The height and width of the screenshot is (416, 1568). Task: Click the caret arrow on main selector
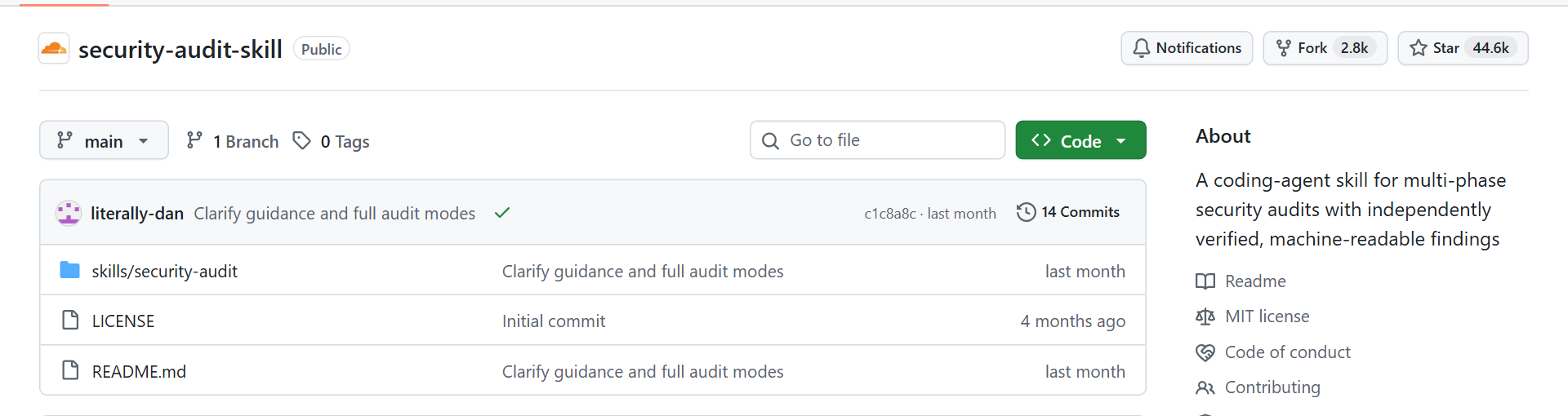pyautogui.click(x=144, y=141)
